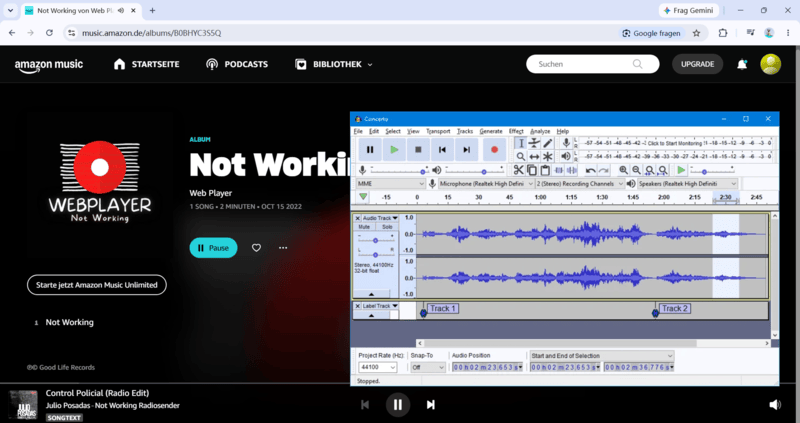The height and width of the screenshot is (423, 800).
Task: Click the Zoom In magnifier icon
Action: 623,170
